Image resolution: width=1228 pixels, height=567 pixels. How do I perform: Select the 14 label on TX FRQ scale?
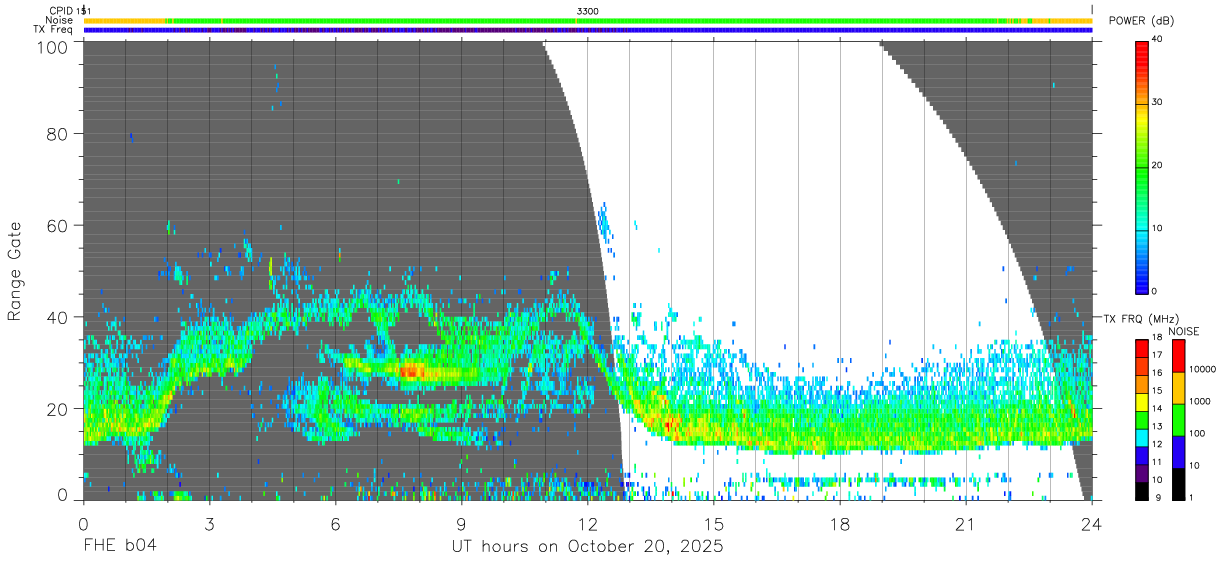[x=1157, y=410]
